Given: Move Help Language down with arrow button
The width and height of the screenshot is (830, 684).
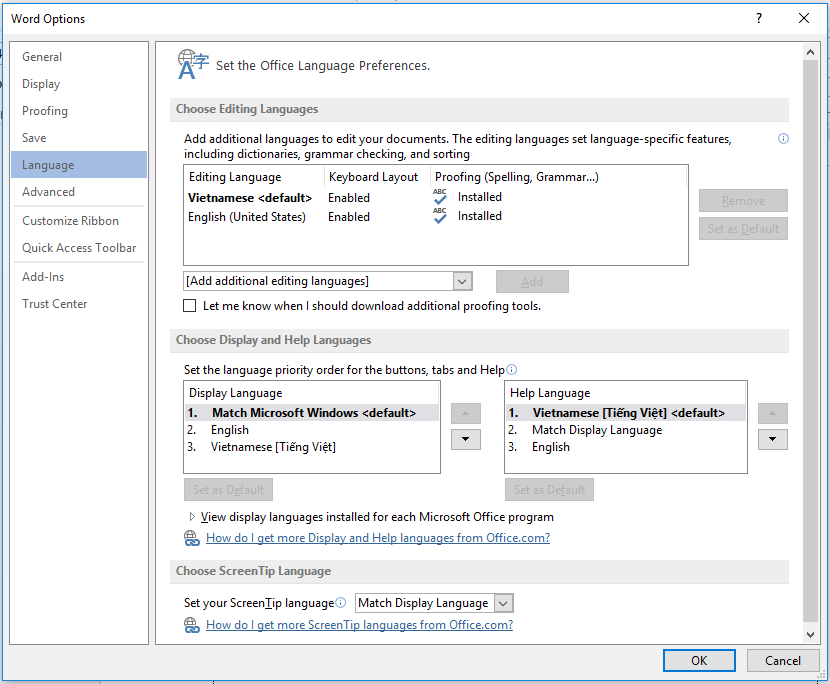Looking at the screenshot, I should click(772, 439).
